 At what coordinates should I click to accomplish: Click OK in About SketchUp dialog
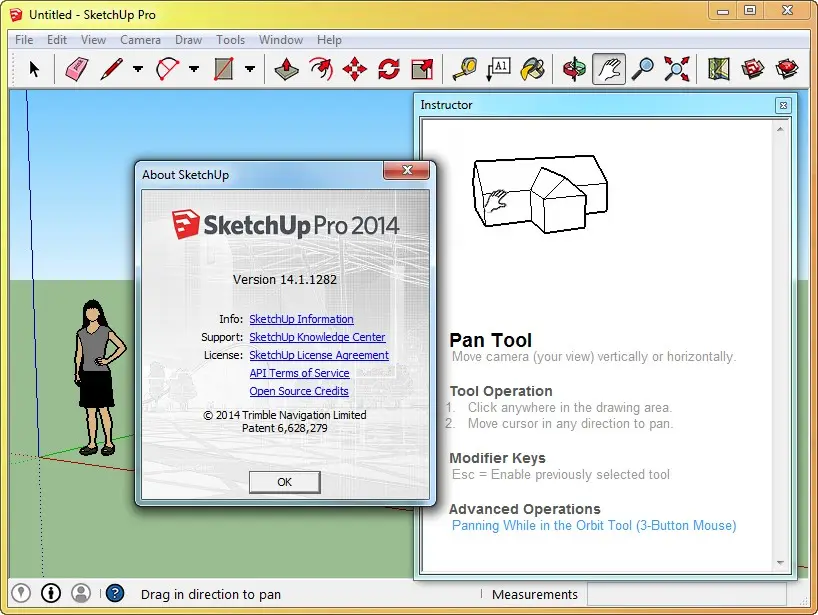point(284,482)
